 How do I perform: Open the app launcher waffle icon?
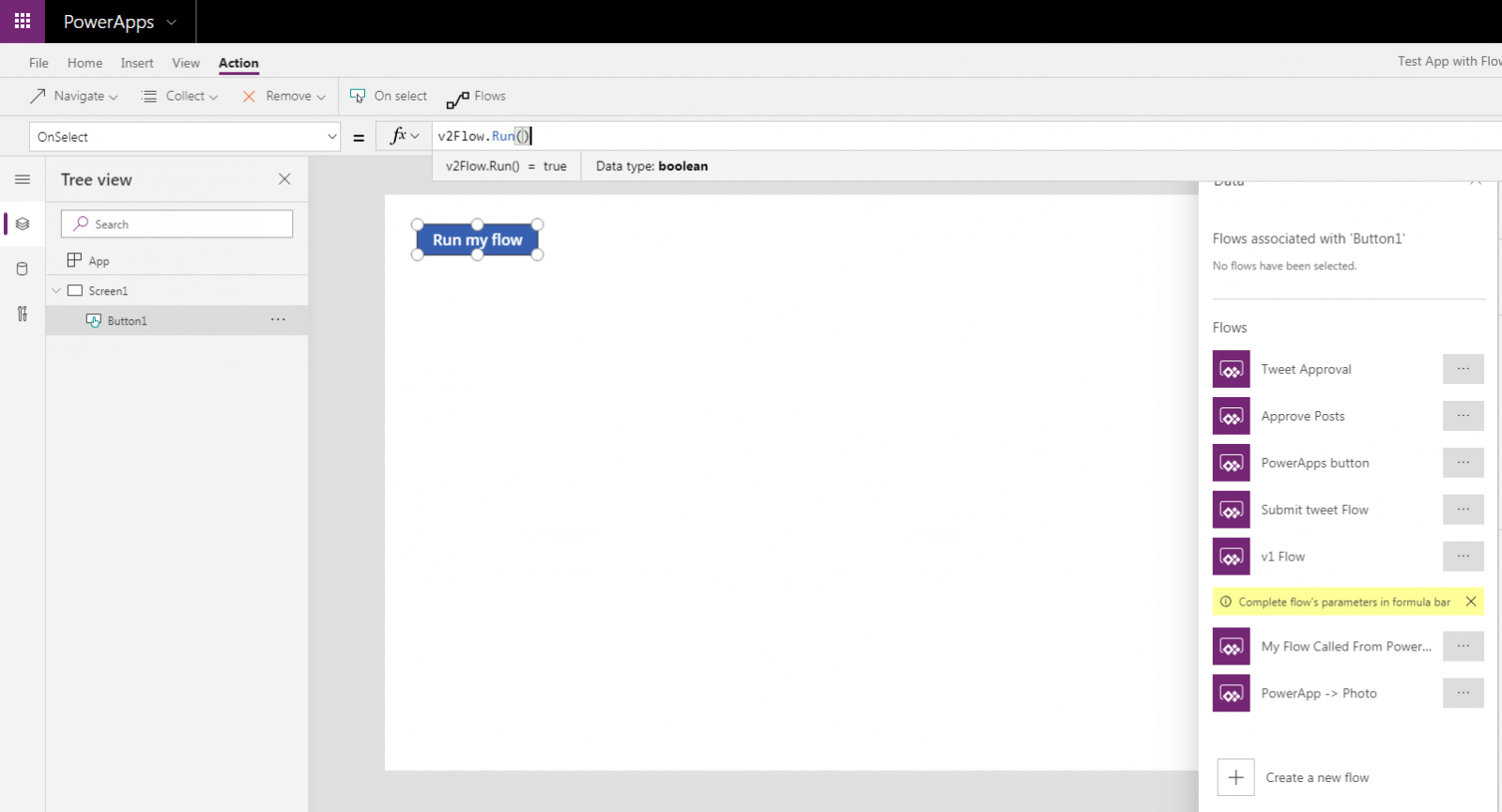pos(23,21)
